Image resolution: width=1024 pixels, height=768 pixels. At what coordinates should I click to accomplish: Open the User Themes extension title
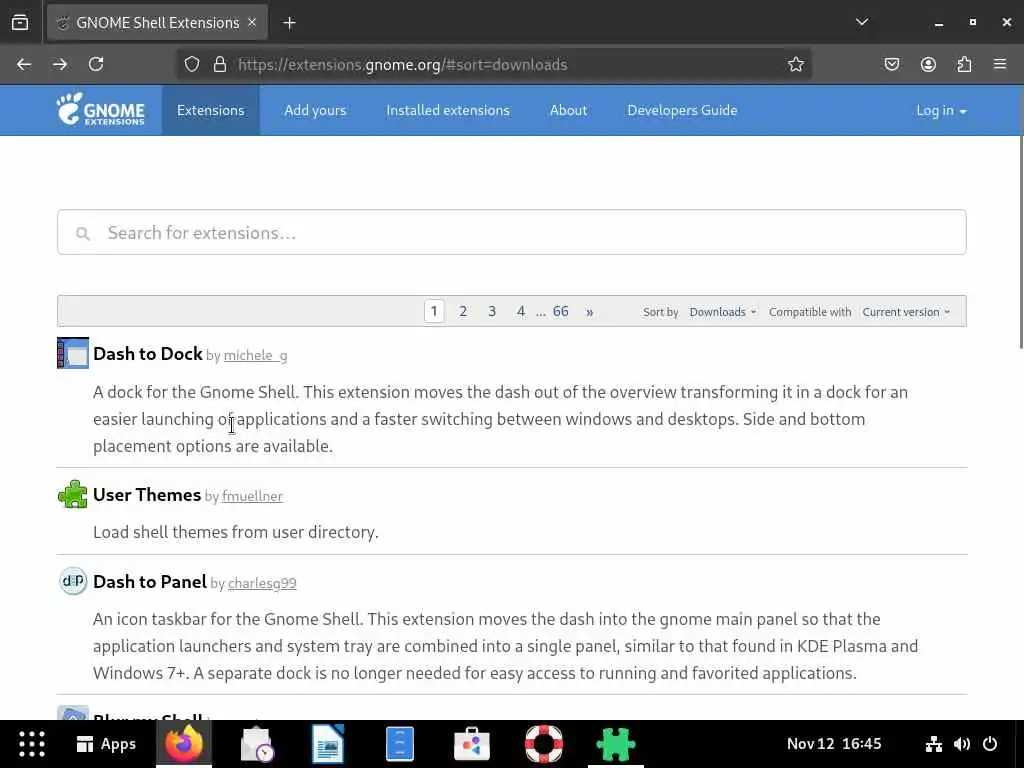tap(147, 494)
